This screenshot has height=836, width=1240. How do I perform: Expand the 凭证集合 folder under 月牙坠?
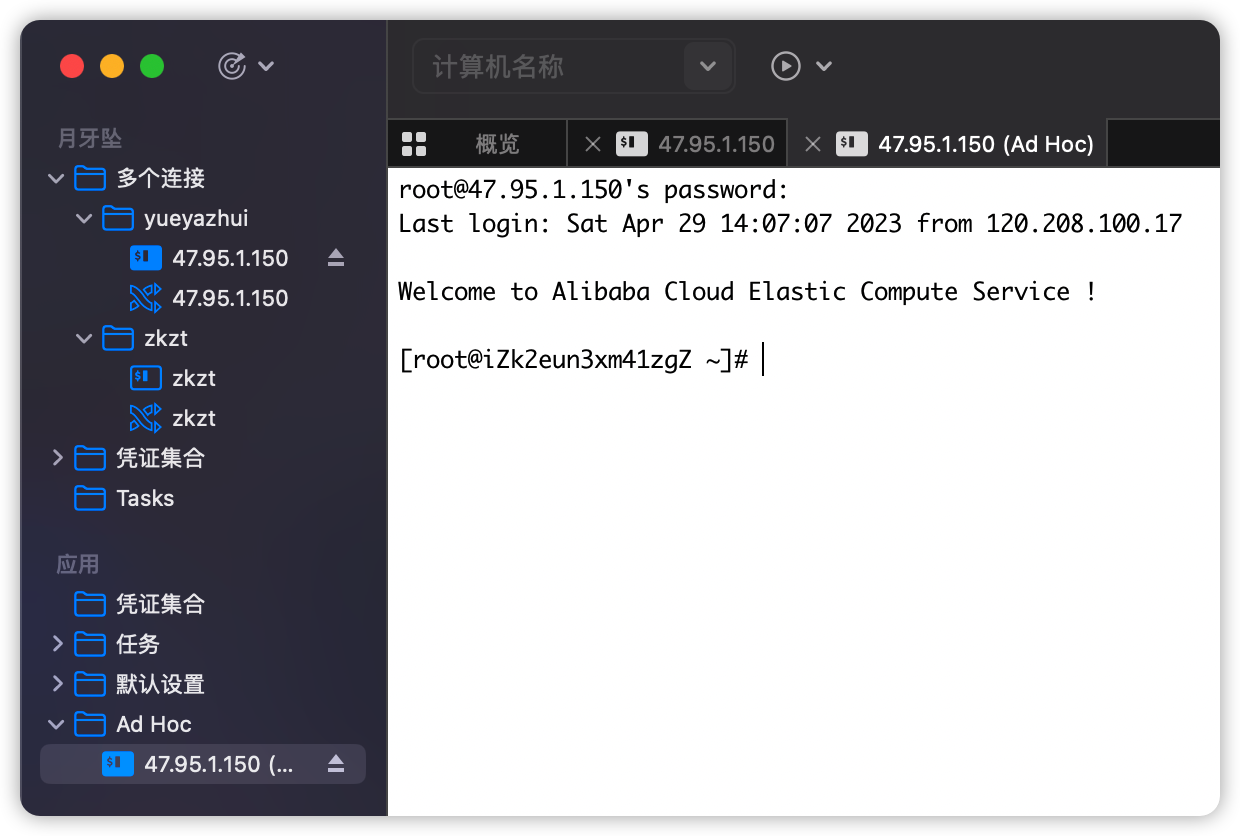57,458
